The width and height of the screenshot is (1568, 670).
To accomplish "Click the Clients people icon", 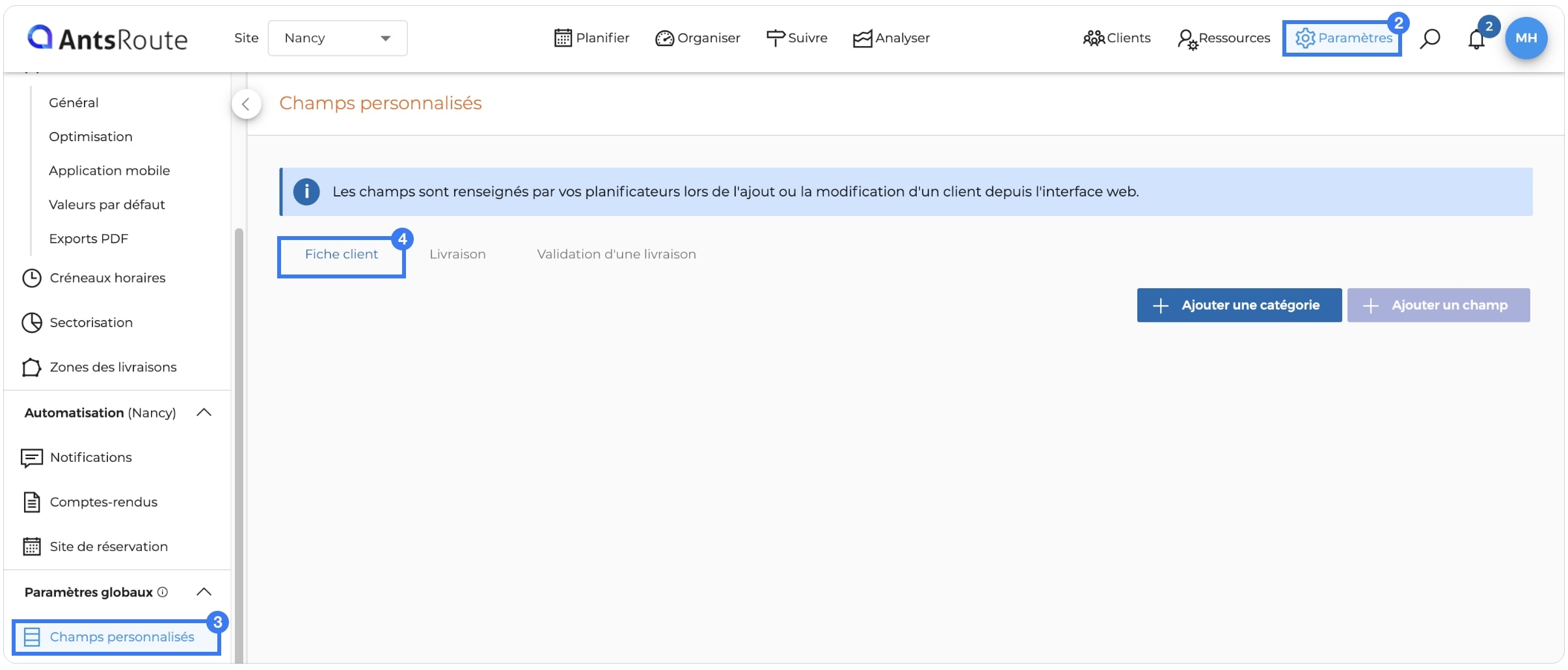I will point(1094,38).
